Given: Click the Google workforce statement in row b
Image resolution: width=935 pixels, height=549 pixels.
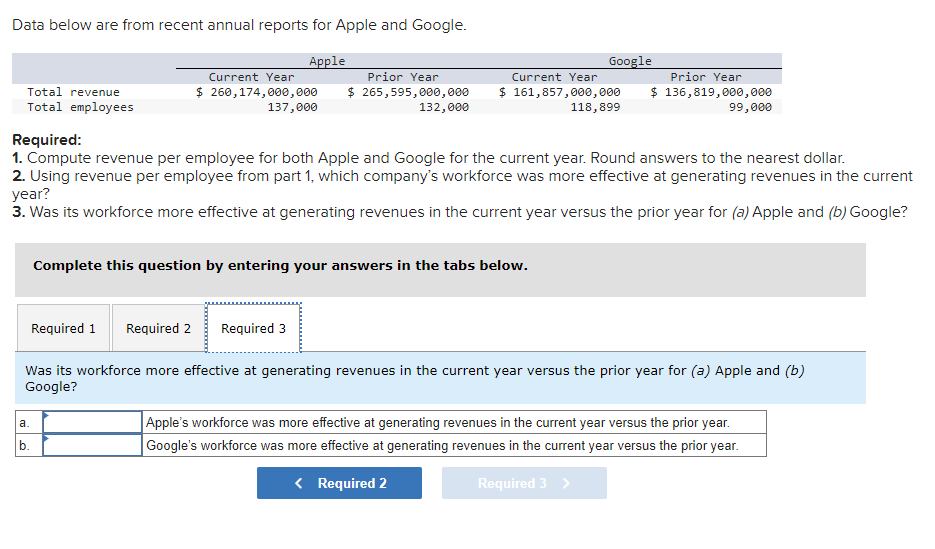Looking at the screenshot, I should pos(442,445).
